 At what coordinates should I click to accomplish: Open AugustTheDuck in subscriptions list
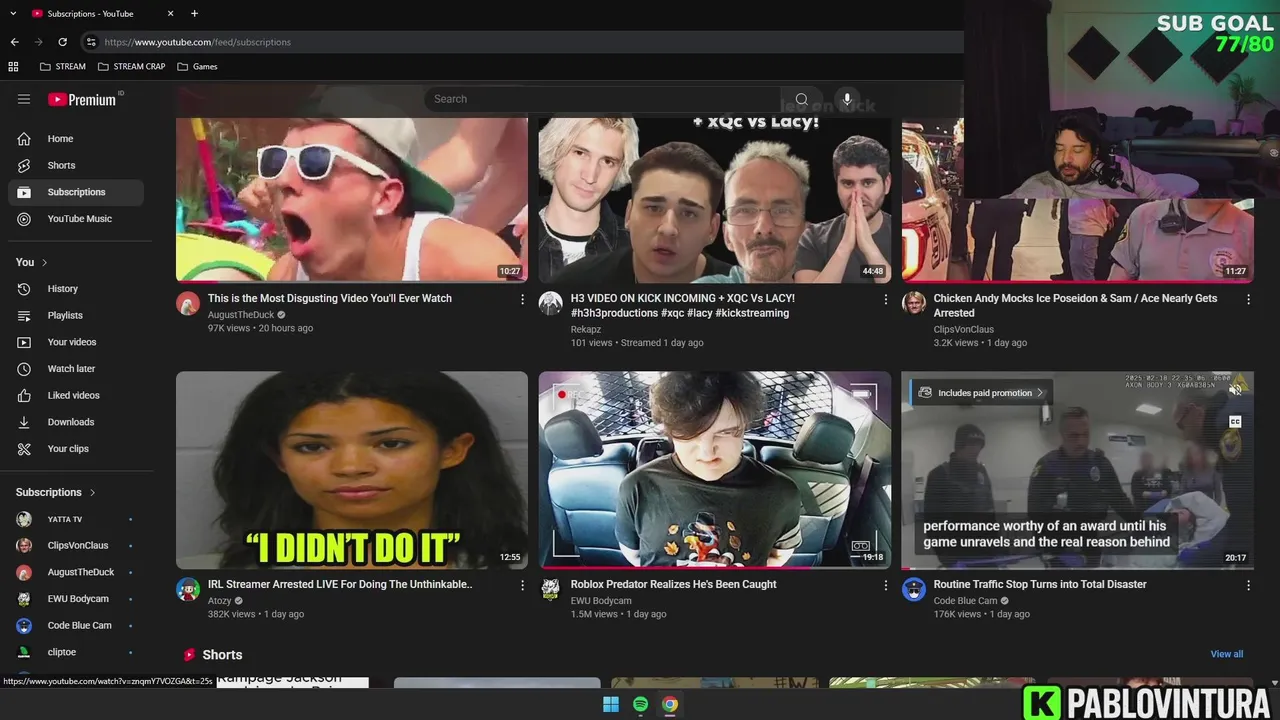pyautogui.click(x=75, y=572)
